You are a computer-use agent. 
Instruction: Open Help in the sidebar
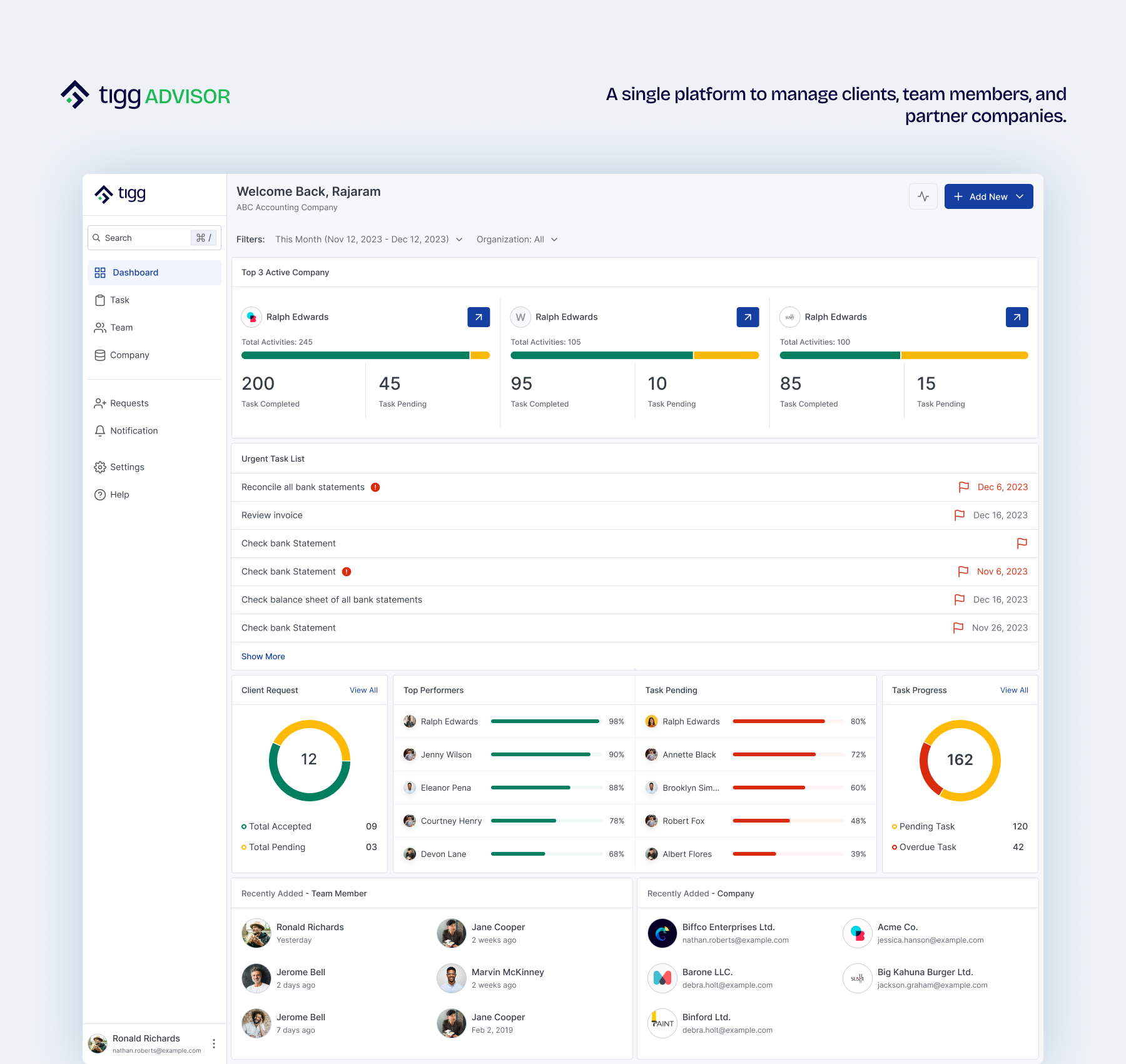[x=155, y=495]
